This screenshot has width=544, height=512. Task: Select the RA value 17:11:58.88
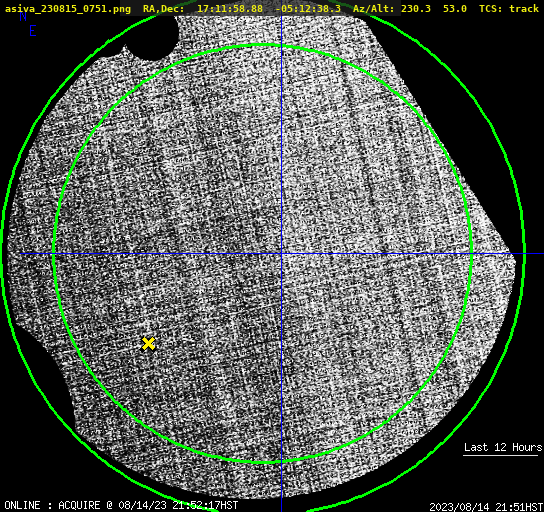pyautogui.click(x=230, y=9)
